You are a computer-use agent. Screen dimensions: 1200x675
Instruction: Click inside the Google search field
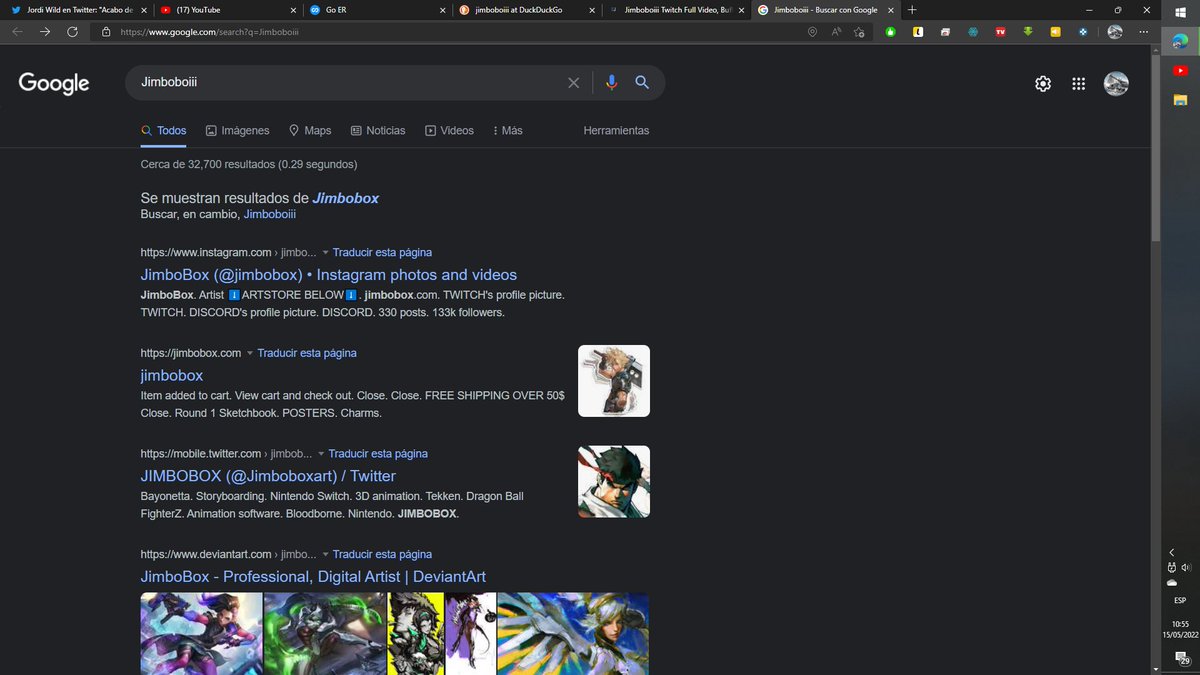pos(350,83)
